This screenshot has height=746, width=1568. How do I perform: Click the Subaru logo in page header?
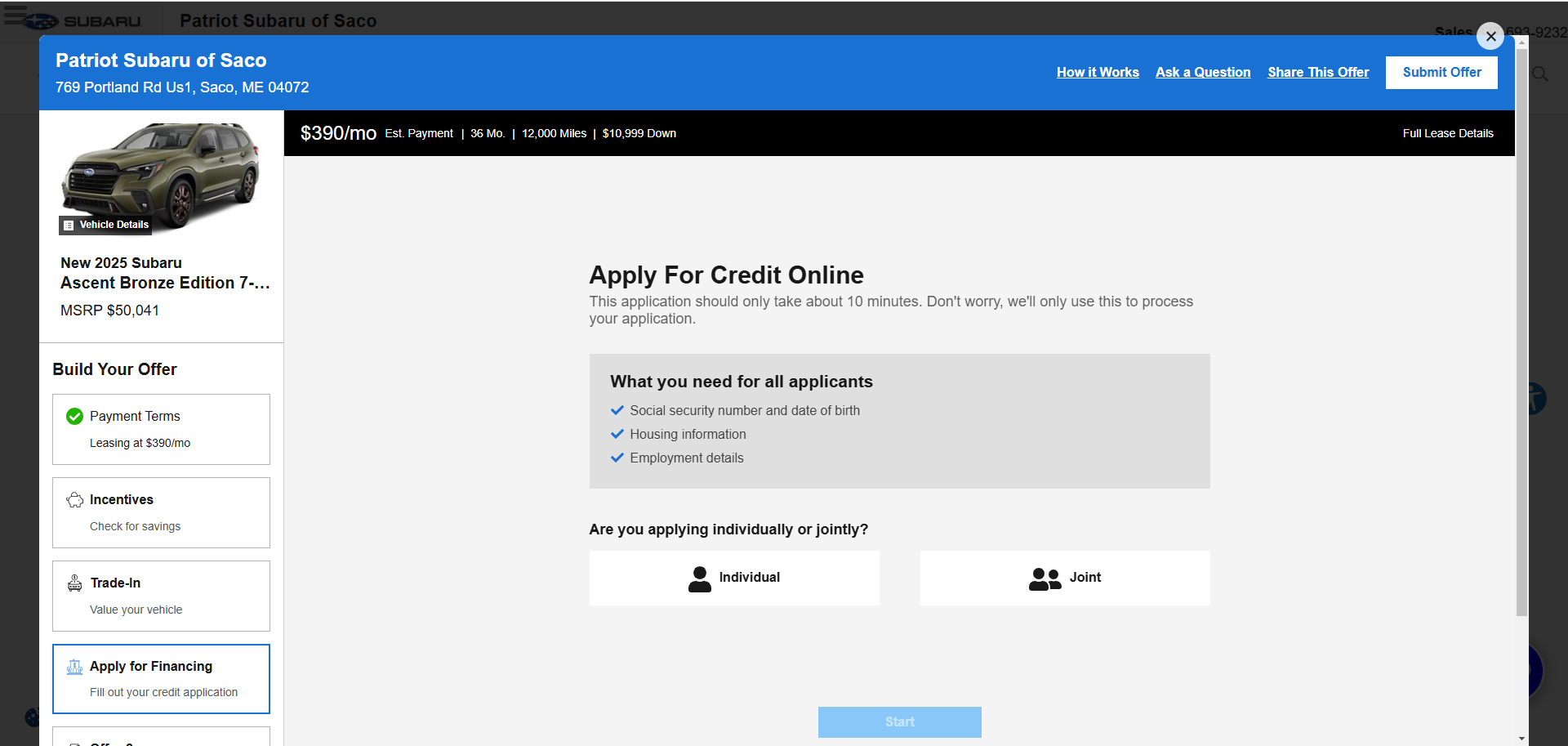pos(82,21)
